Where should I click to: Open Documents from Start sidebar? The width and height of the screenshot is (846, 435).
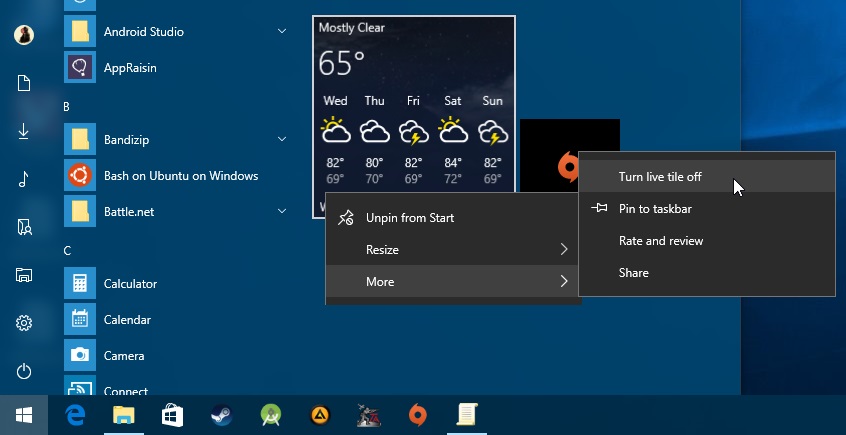[24, 83]
